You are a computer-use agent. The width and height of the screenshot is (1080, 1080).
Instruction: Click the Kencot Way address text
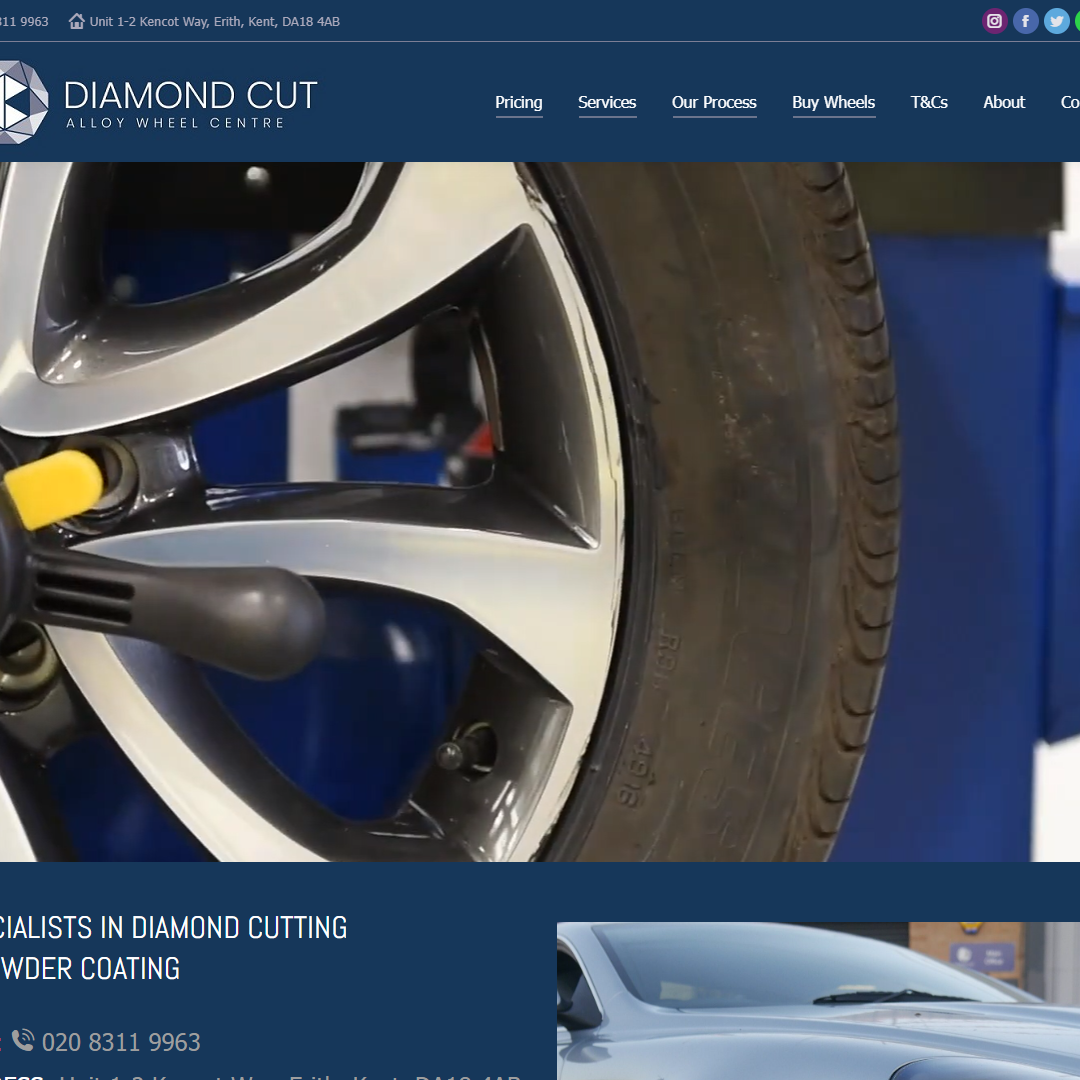215,21
